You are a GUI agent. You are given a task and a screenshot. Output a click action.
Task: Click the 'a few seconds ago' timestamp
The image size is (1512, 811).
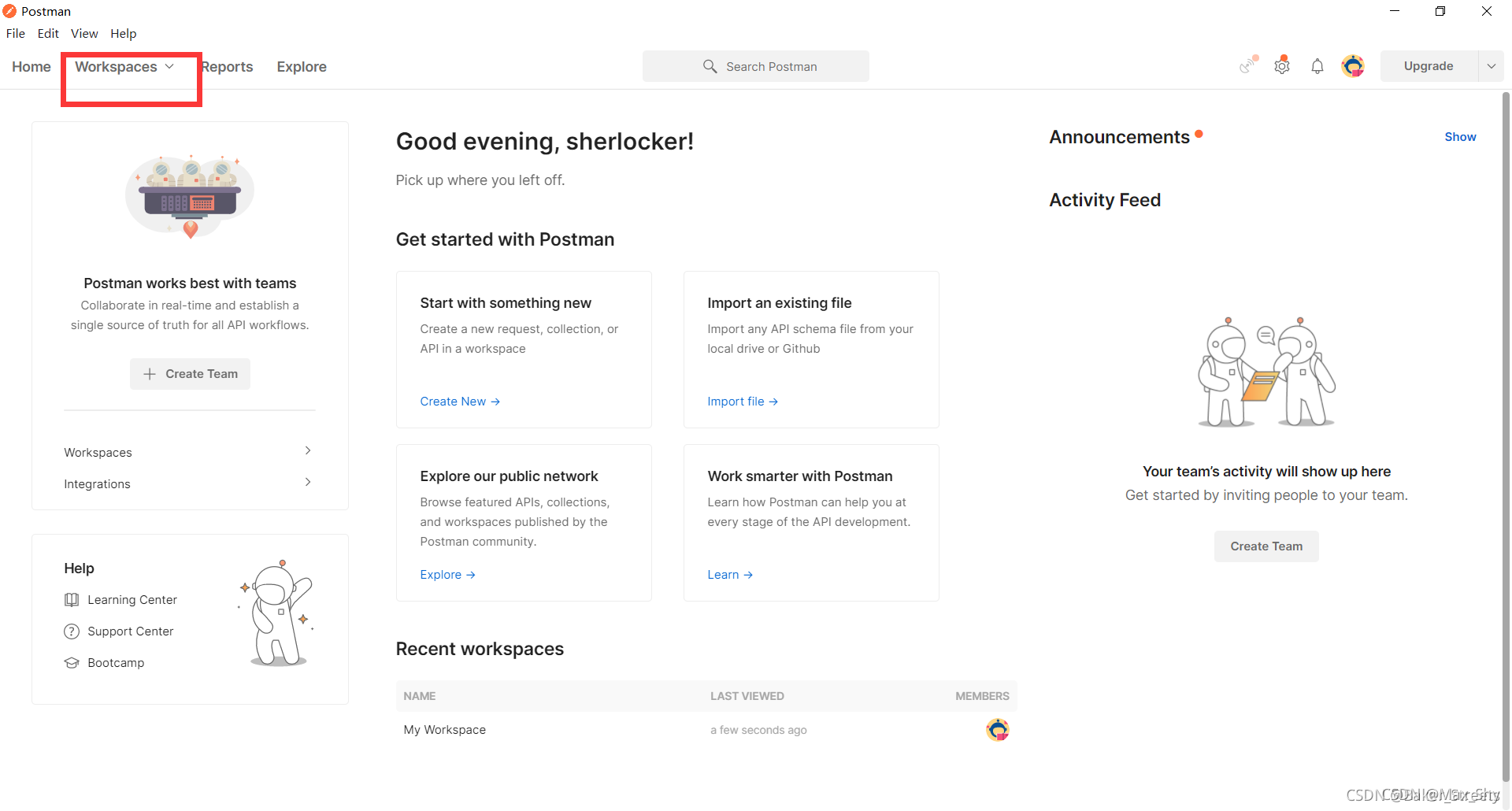click(758, 730)
